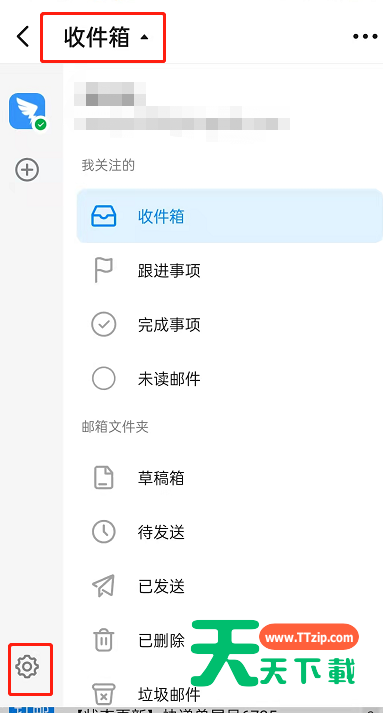The width and height of the screenshot is (383, 713).
Task: Go back with the left arrow
Action: pyautogui.click(x=23, y=36)
